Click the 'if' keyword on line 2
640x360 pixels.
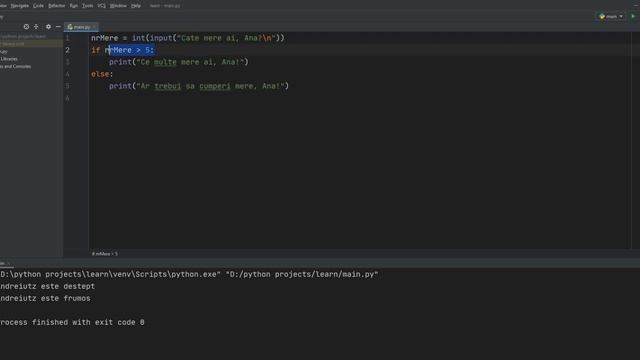coord(96,50)
